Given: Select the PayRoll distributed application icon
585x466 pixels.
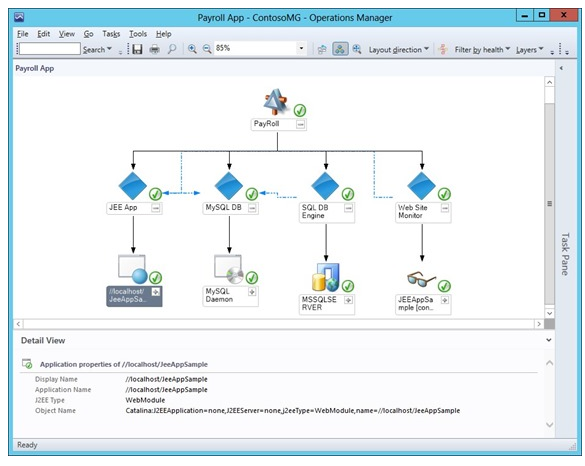Looking at the screenshot, I should point(276,102).
